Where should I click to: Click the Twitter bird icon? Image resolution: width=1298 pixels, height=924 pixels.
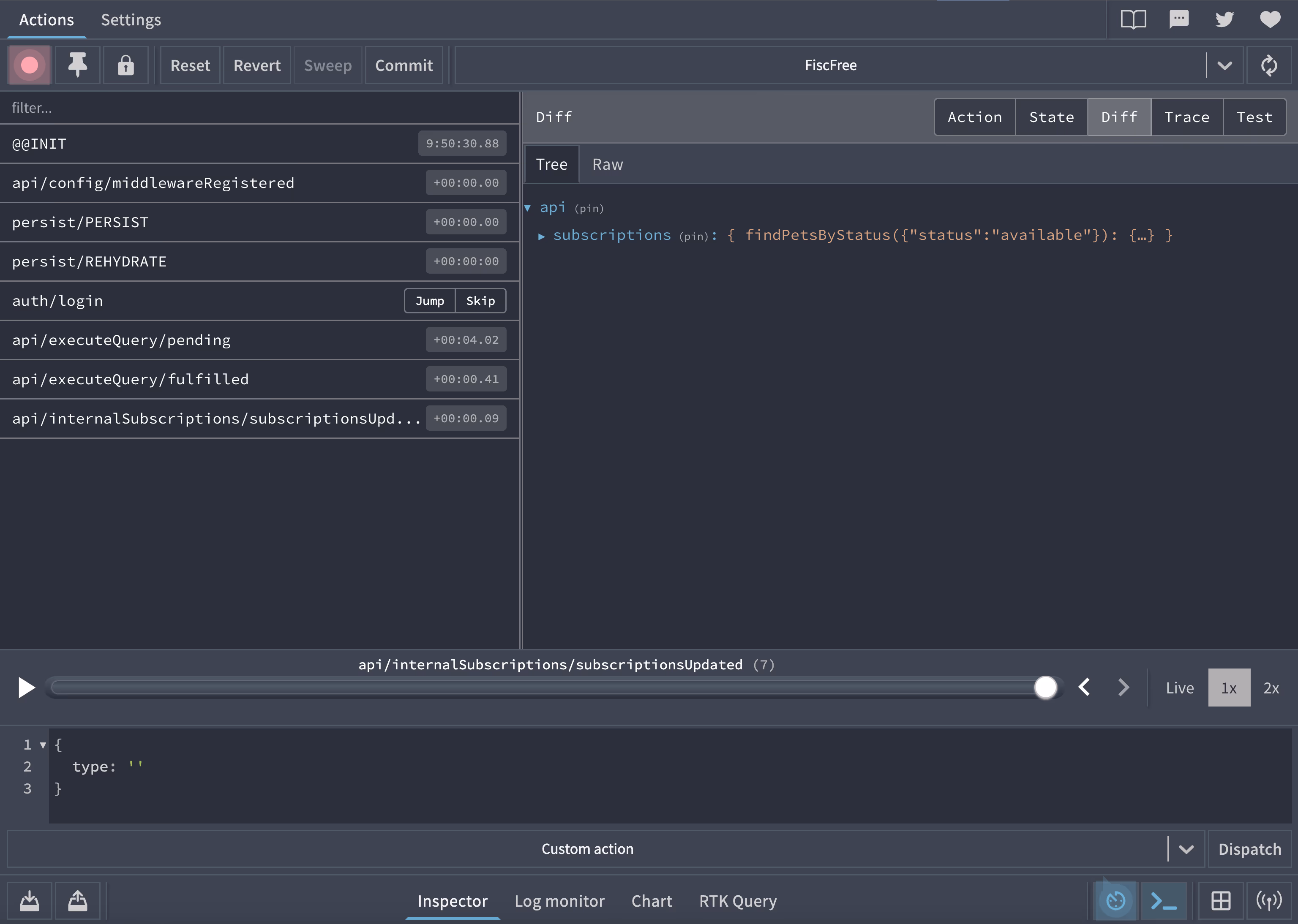pyautogui.click(x=1224, y=19)
